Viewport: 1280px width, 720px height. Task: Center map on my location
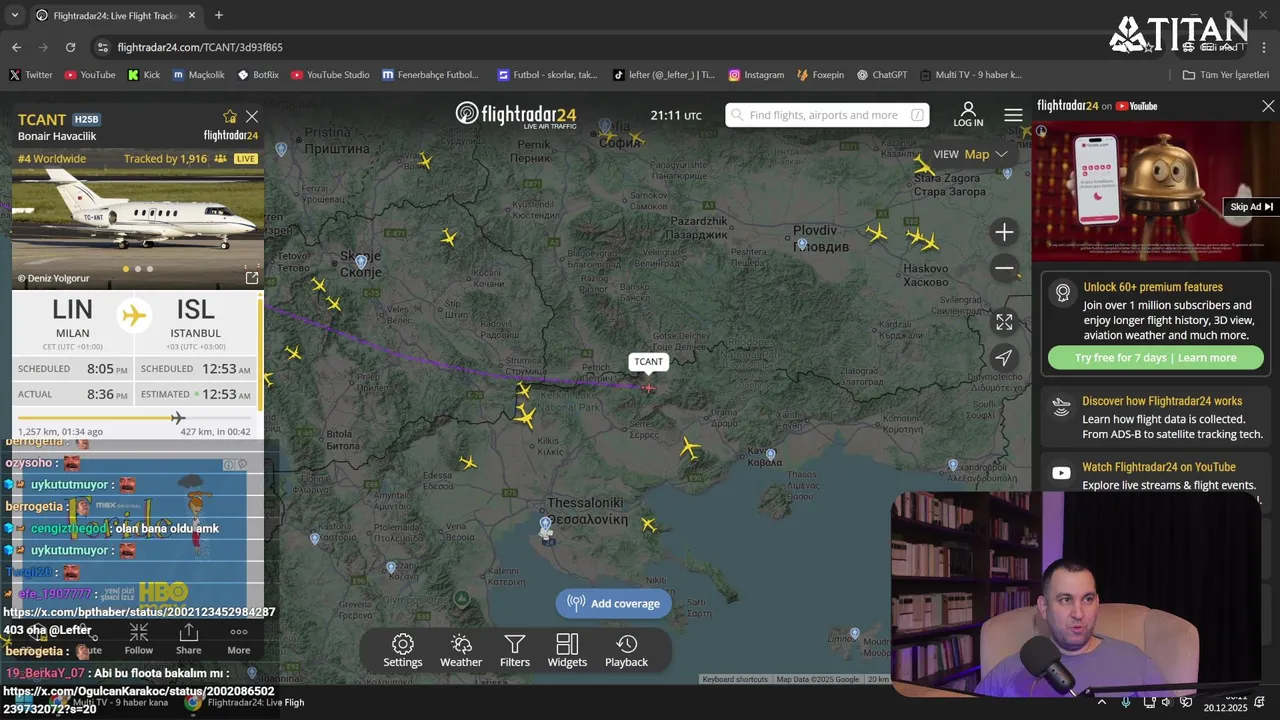[x=1004, y=357]
